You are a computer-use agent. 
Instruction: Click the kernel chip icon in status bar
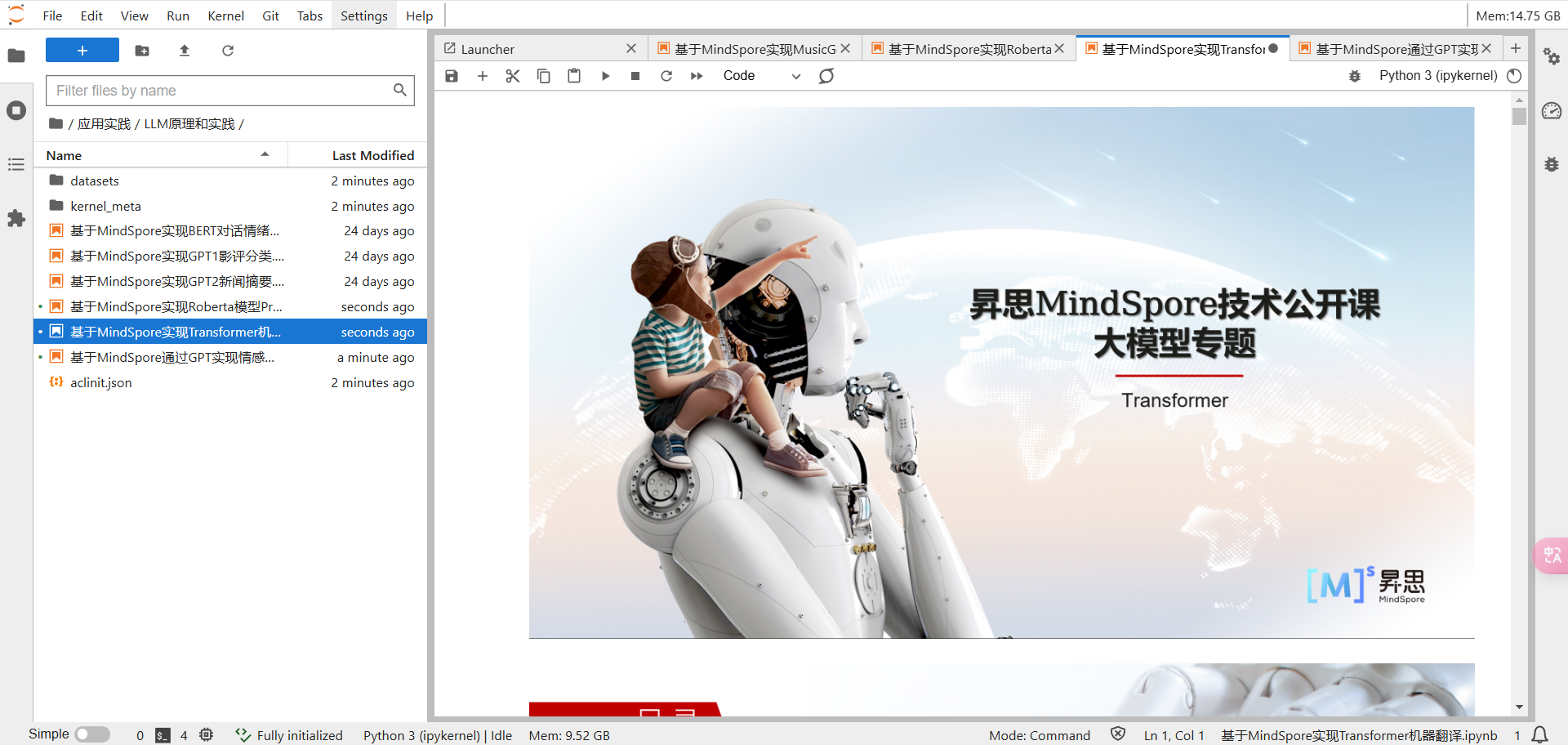pyautogui.click(x=207, y=735)
